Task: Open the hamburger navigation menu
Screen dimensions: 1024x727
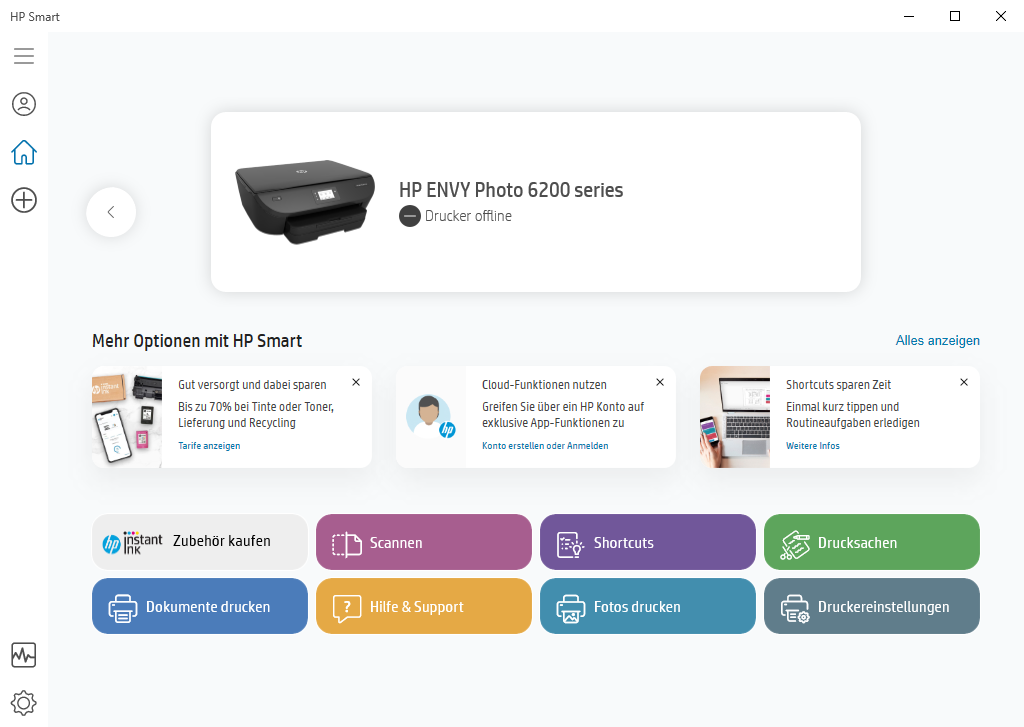Action: coord(24,56)
